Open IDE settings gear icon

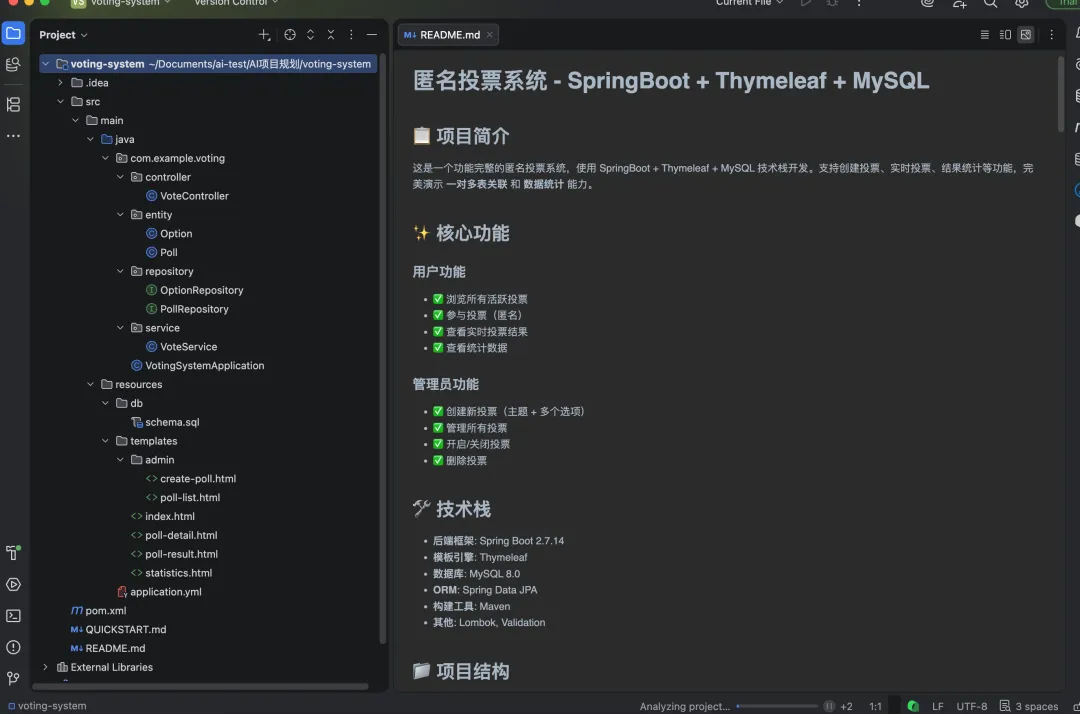[1021, 3]
